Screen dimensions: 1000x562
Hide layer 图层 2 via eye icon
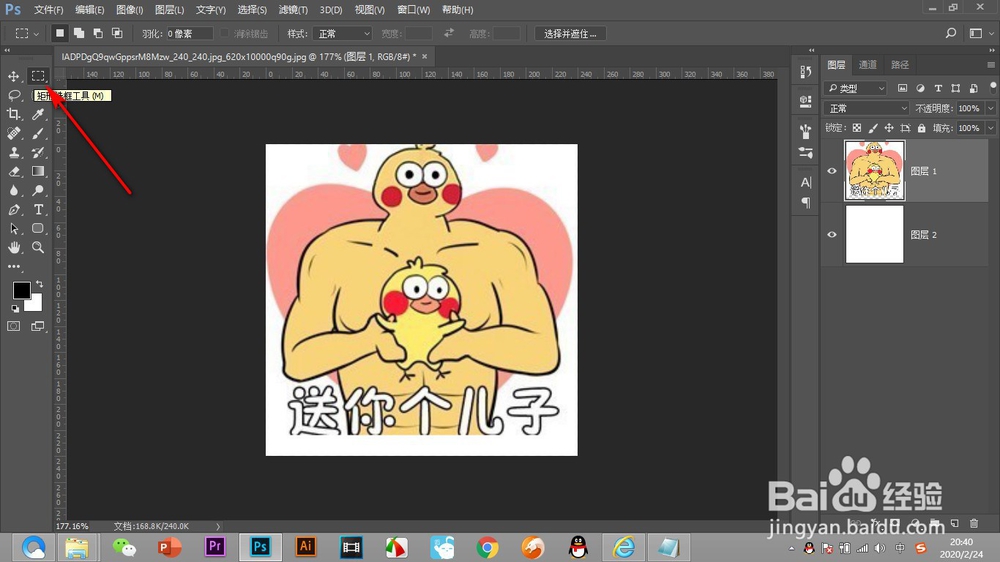832,235
